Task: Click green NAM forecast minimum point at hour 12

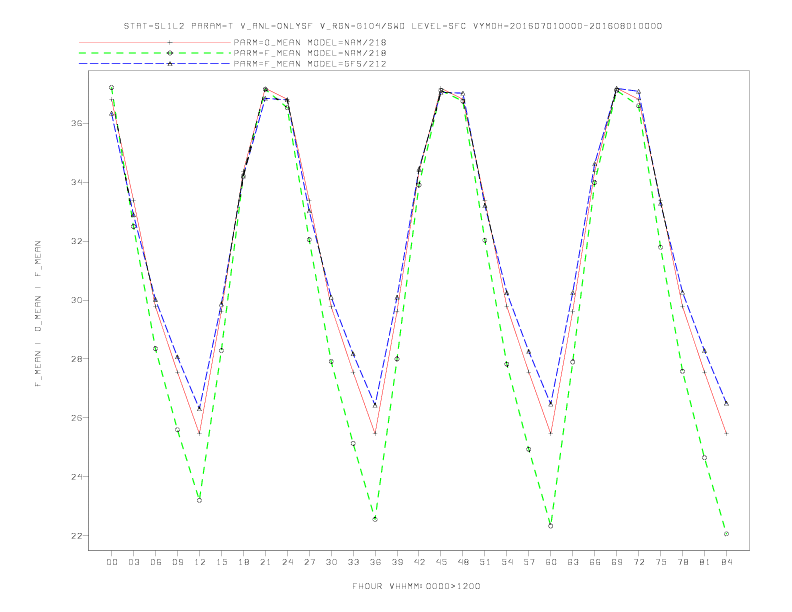Action: [x=200, y=500]
